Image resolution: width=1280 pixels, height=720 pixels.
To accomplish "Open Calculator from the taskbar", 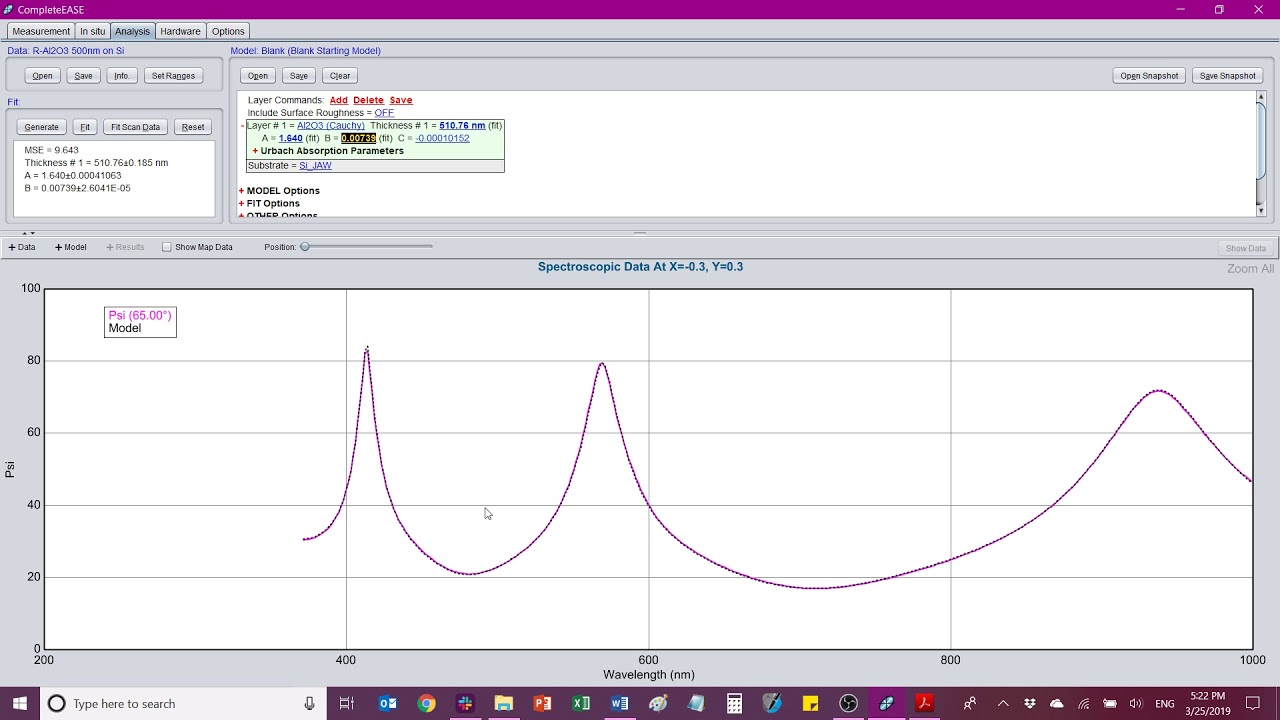I will coord(734,704).
